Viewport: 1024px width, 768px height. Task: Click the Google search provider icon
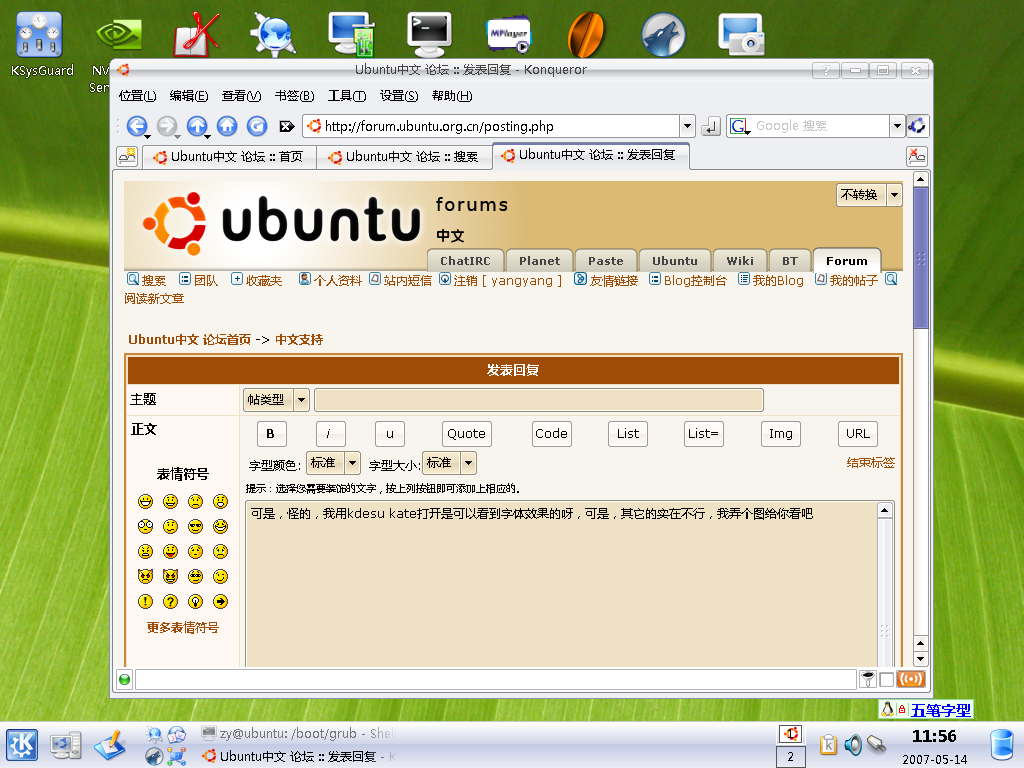(739, 126)
